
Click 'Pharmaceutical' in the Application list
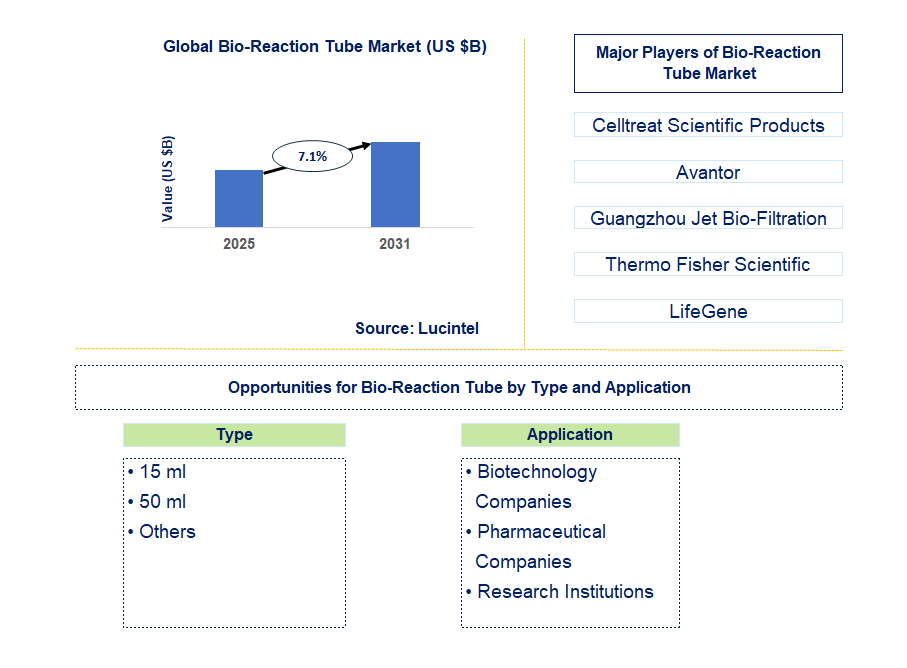(541, 532)
